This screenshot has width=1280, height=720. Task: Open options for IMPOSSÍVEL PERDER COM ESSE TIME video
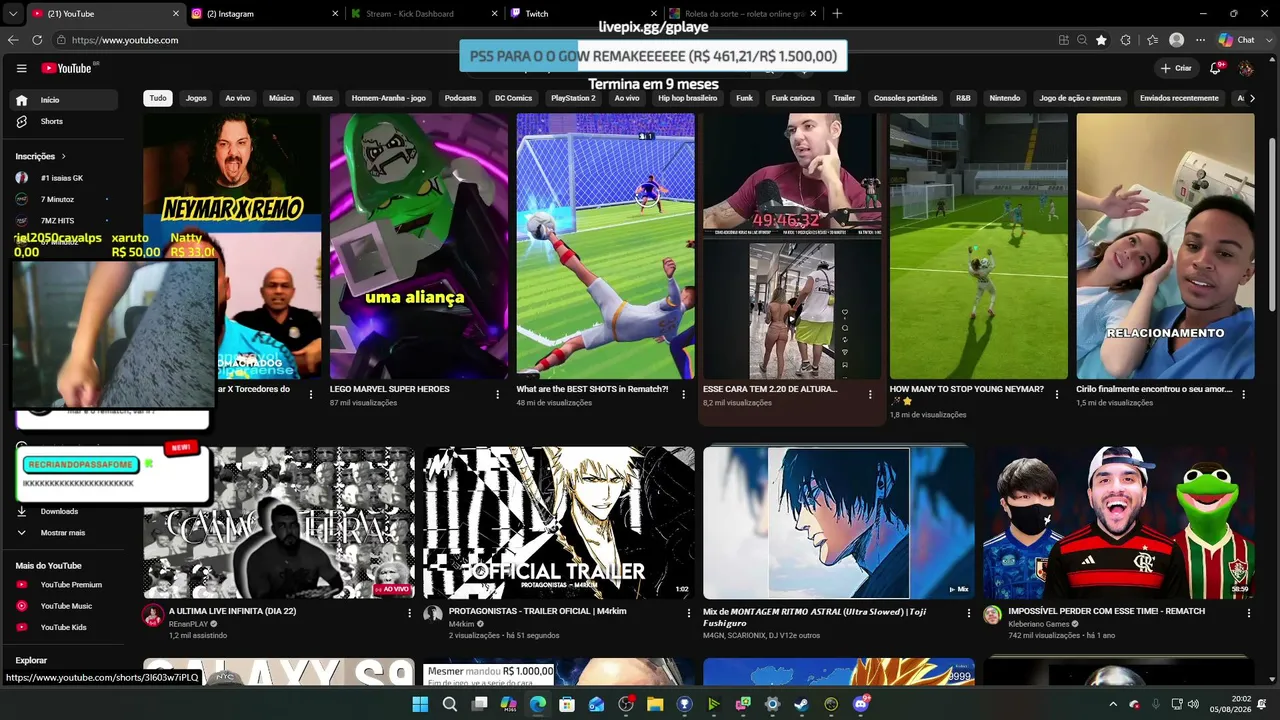coord(1248,613)
